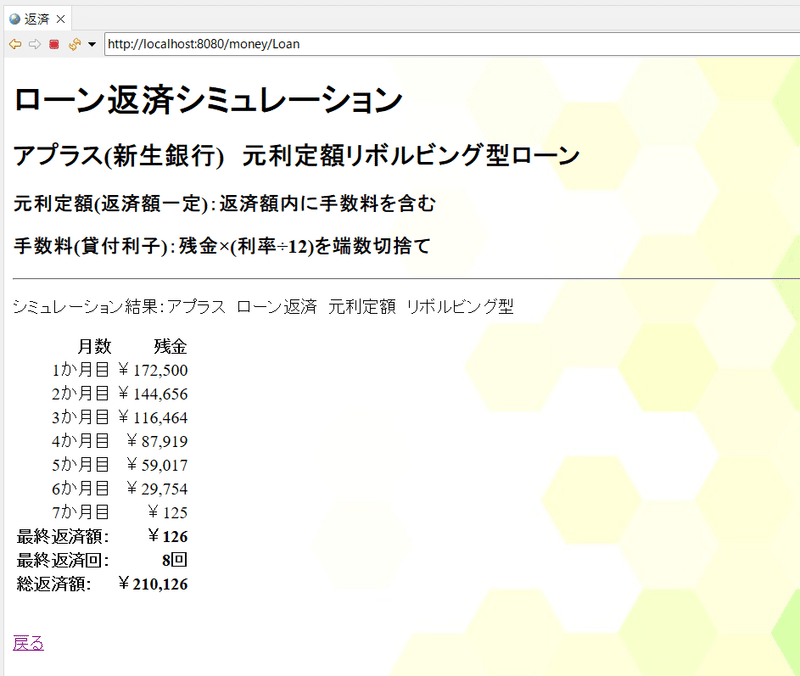Click the ￥126 final payment value

point(167,536)
